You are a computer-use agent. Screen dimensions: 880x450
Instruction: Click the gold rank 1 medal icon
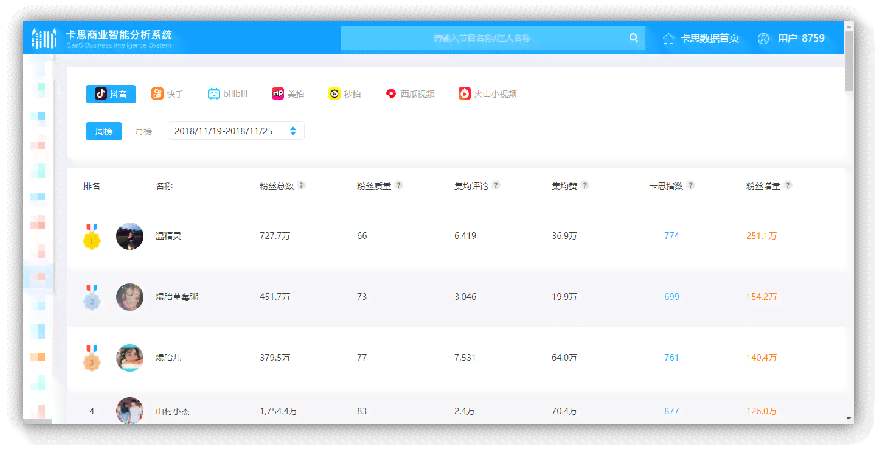(x=91, y=236)
